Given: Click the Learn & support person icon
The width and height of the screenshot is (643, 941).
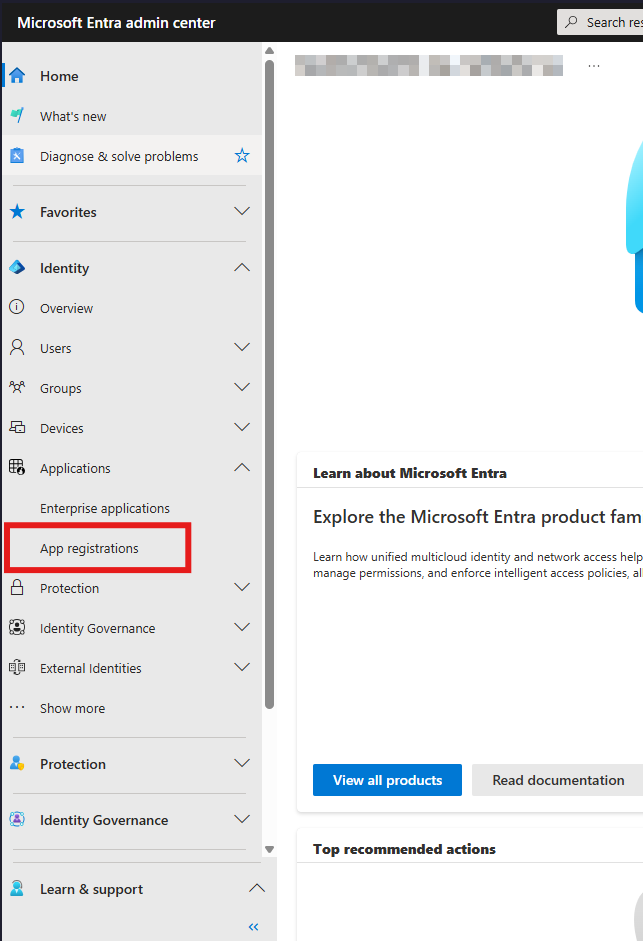Looking at the screenshot, I should (17, 888).
